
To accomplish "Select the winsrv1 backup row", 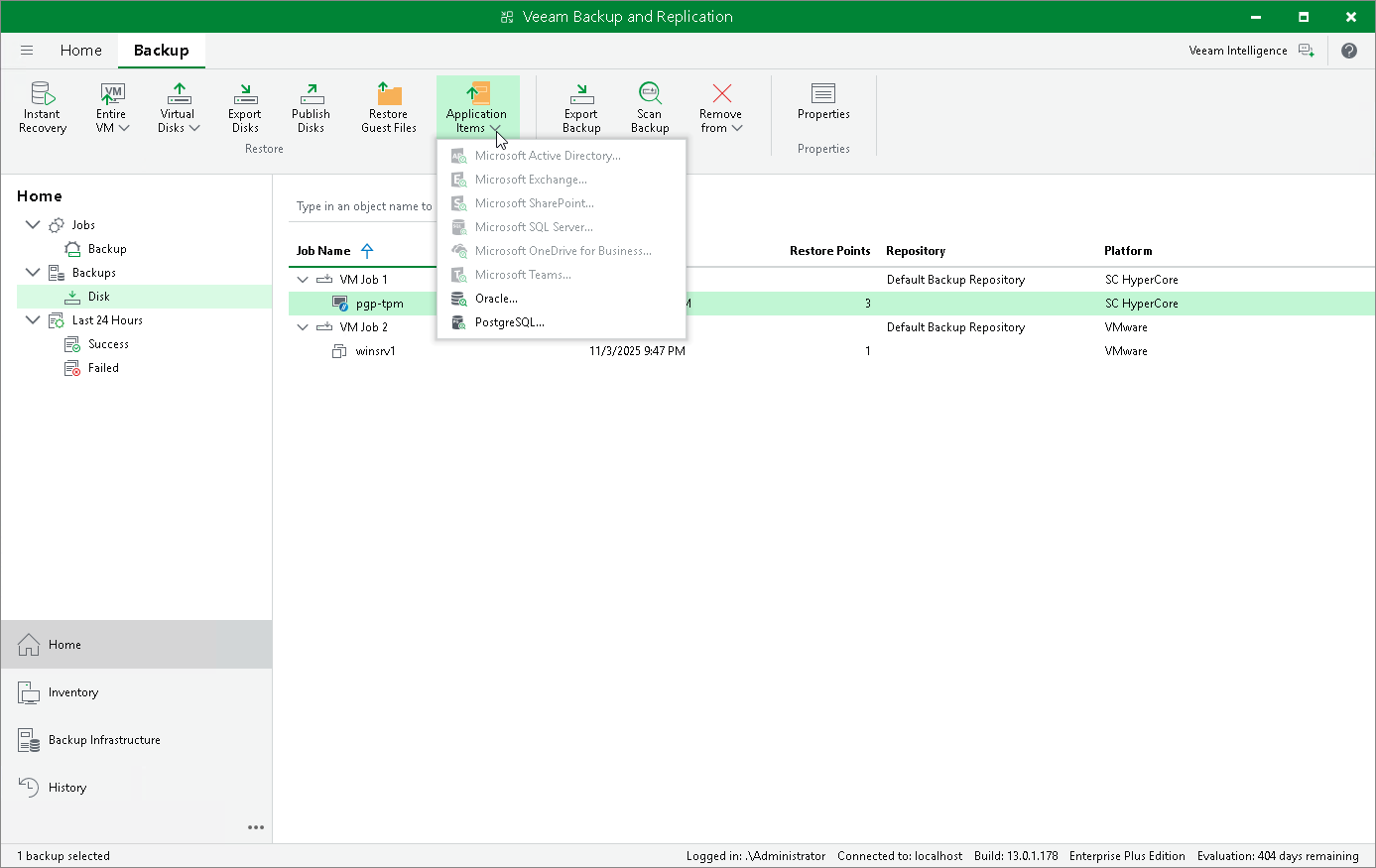I will click(831, 351).
